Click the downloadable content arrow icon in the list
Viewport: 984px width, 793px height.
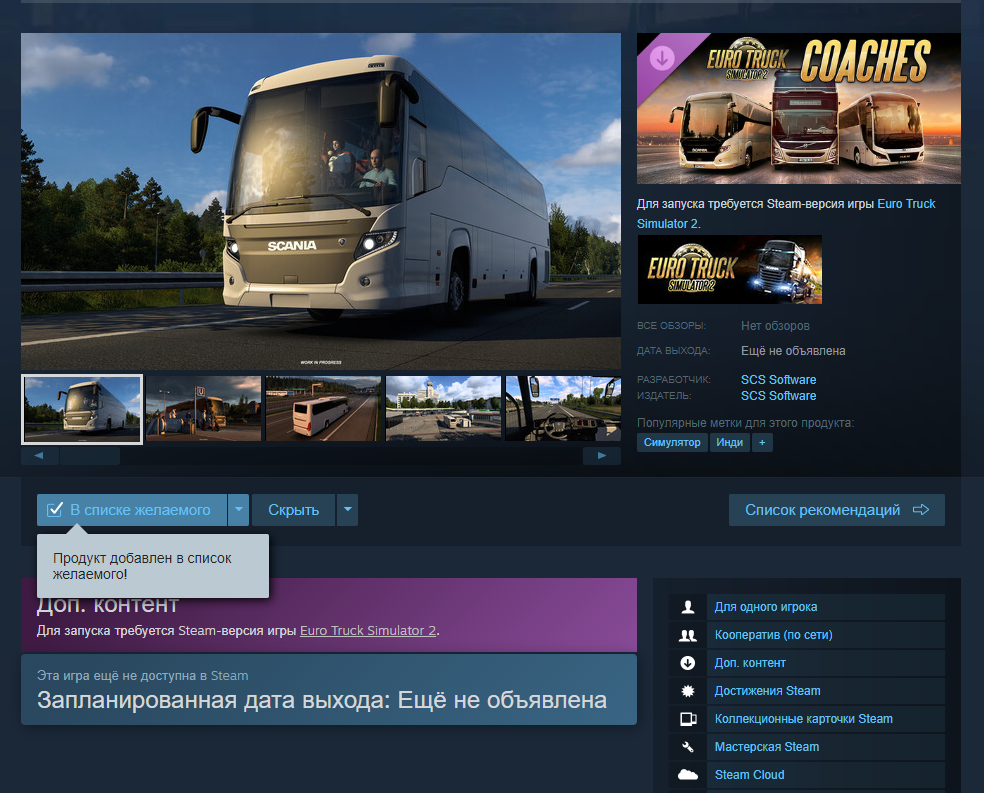(x=688, y=663)
